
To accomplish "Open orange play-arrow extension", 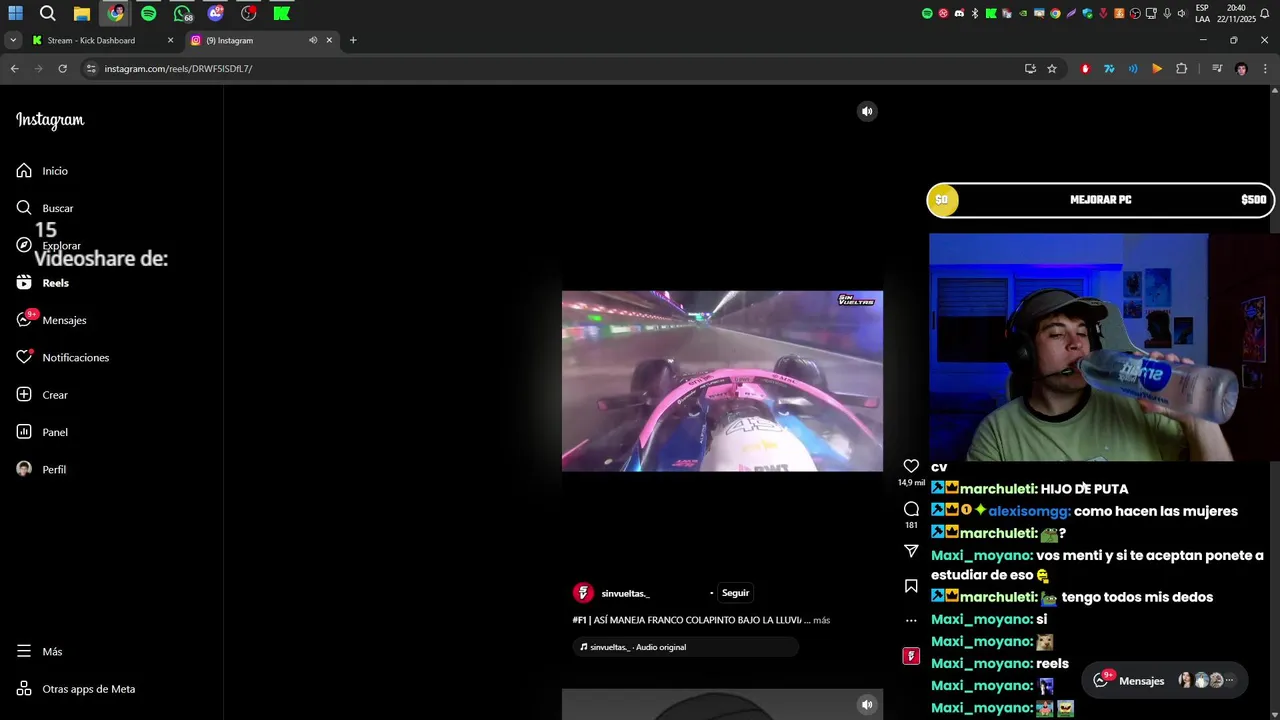I will point(1157,69).
